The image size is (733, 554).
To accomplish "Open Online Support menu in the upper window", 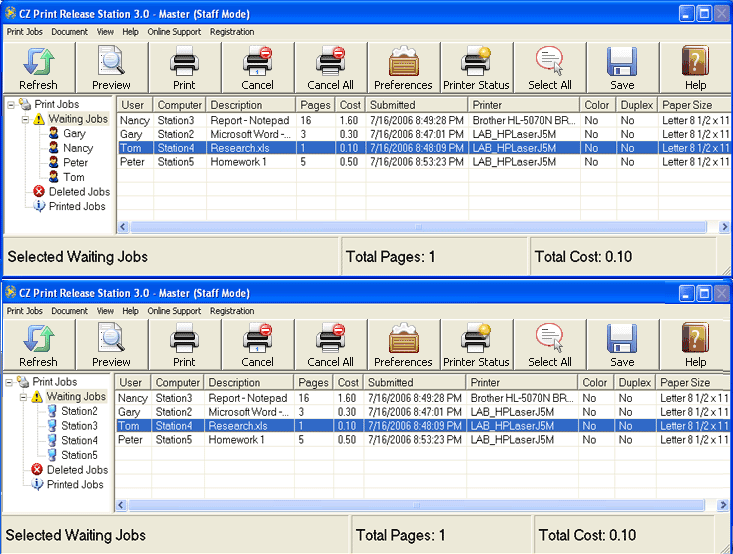I will [x=174, y=31].
